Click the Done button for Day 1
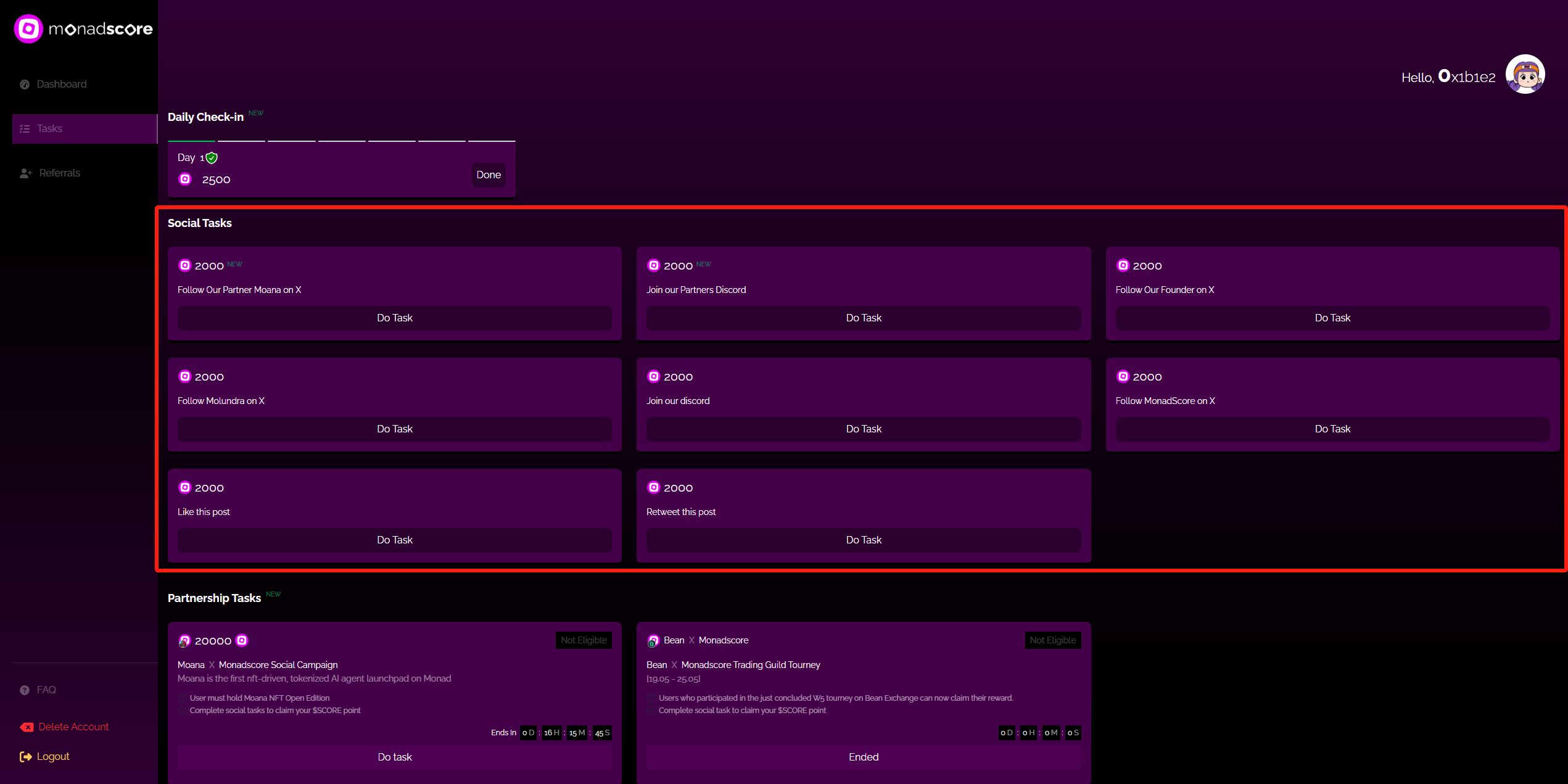 (489, 175)
